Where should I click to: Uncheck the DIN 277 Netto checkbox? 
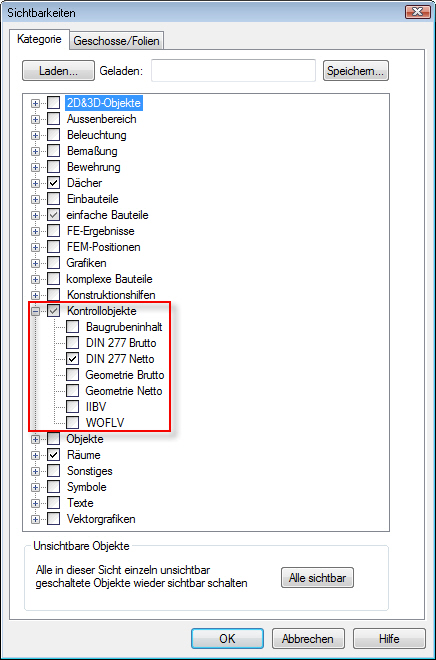[x=72, y=359]
